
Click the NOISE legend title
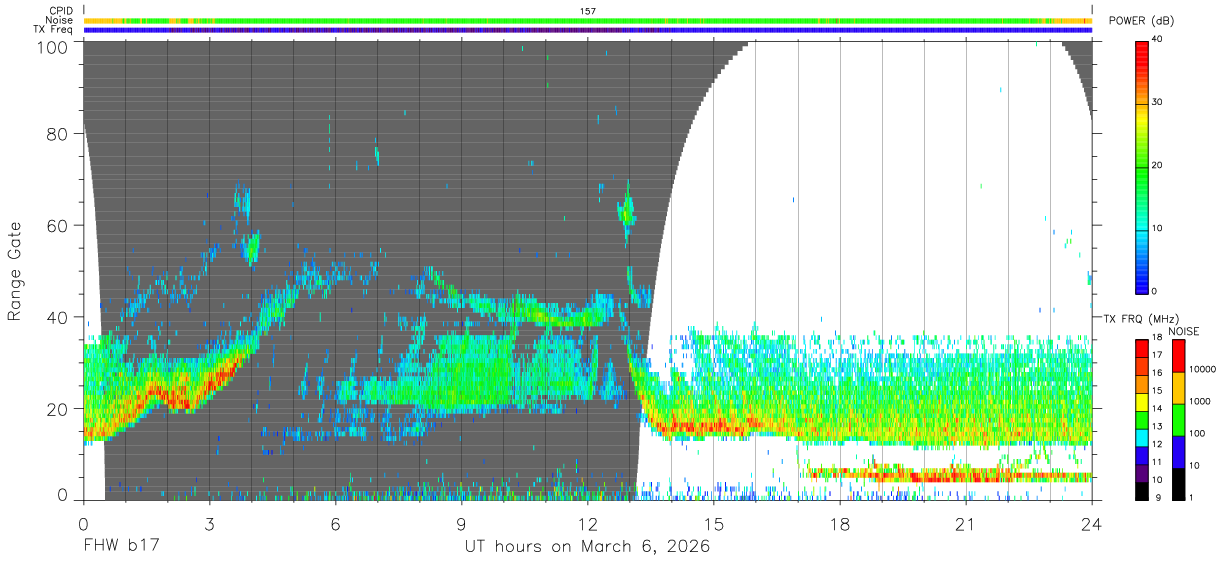click(x=1183, y=331)
